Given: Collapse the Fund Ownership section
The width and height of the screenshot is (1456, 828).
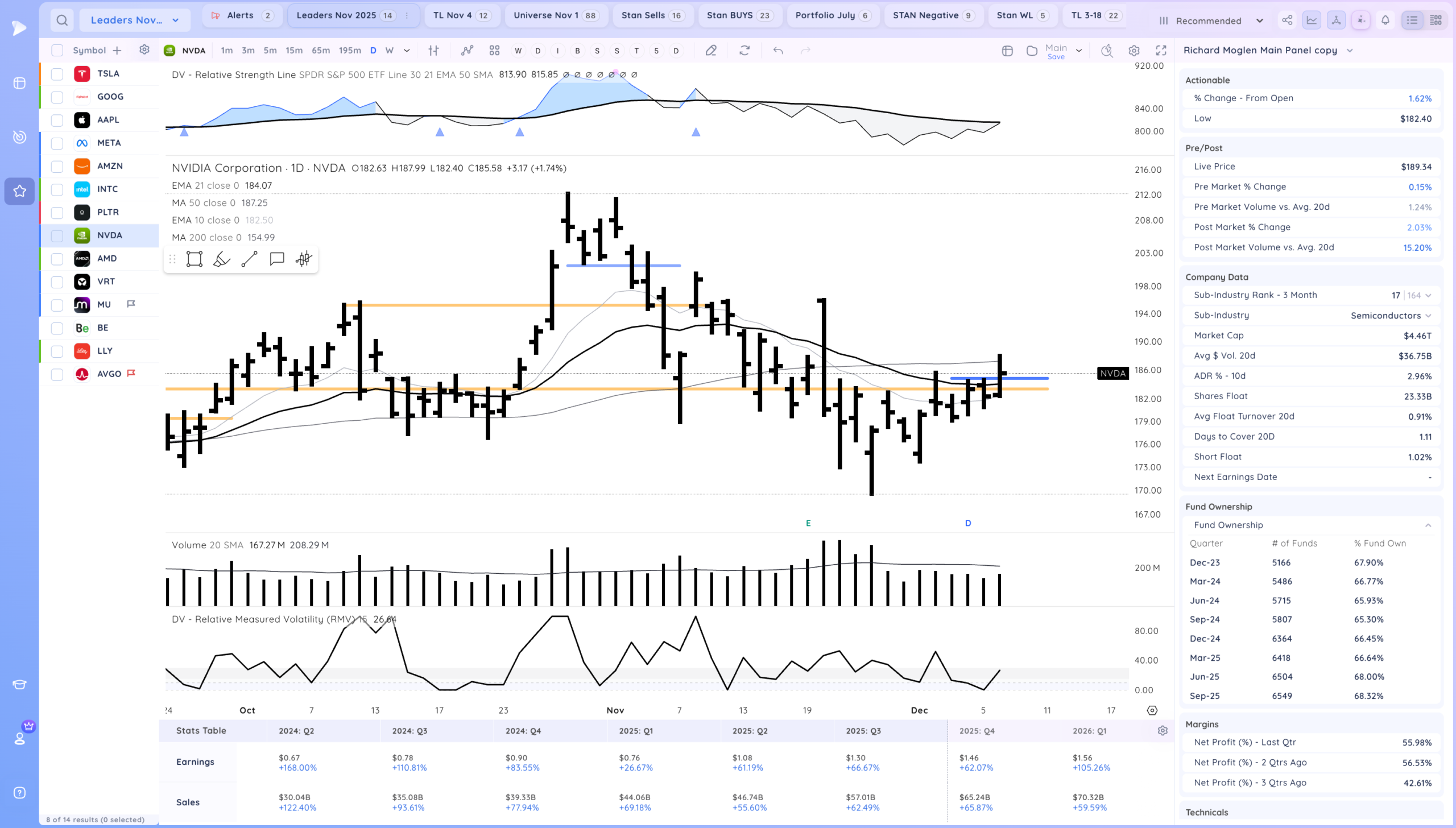Looking at the screenshot, I should 1428,525.
